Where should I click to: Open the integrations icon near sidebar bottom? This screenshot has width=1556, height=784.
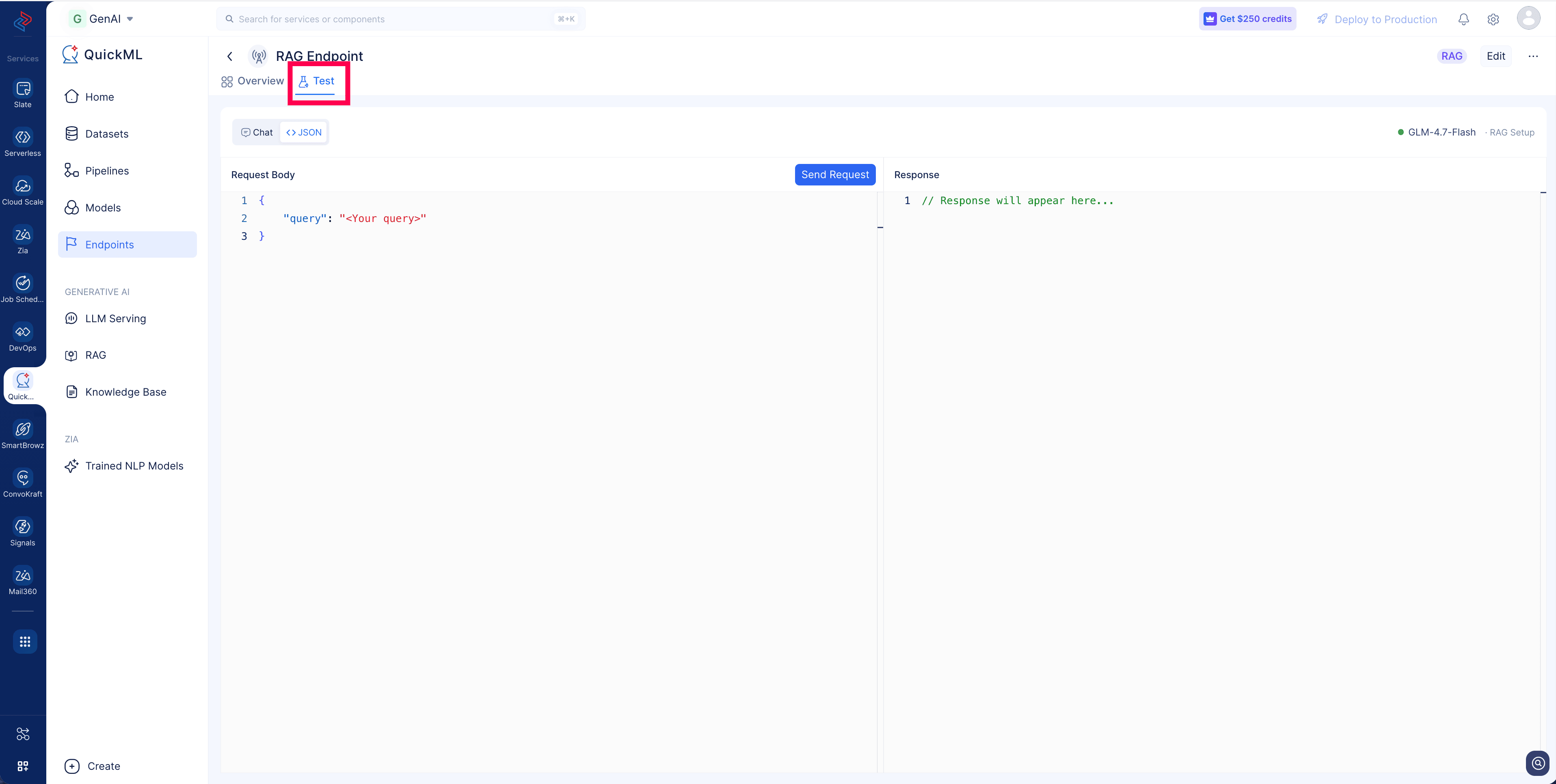(23, 734)
